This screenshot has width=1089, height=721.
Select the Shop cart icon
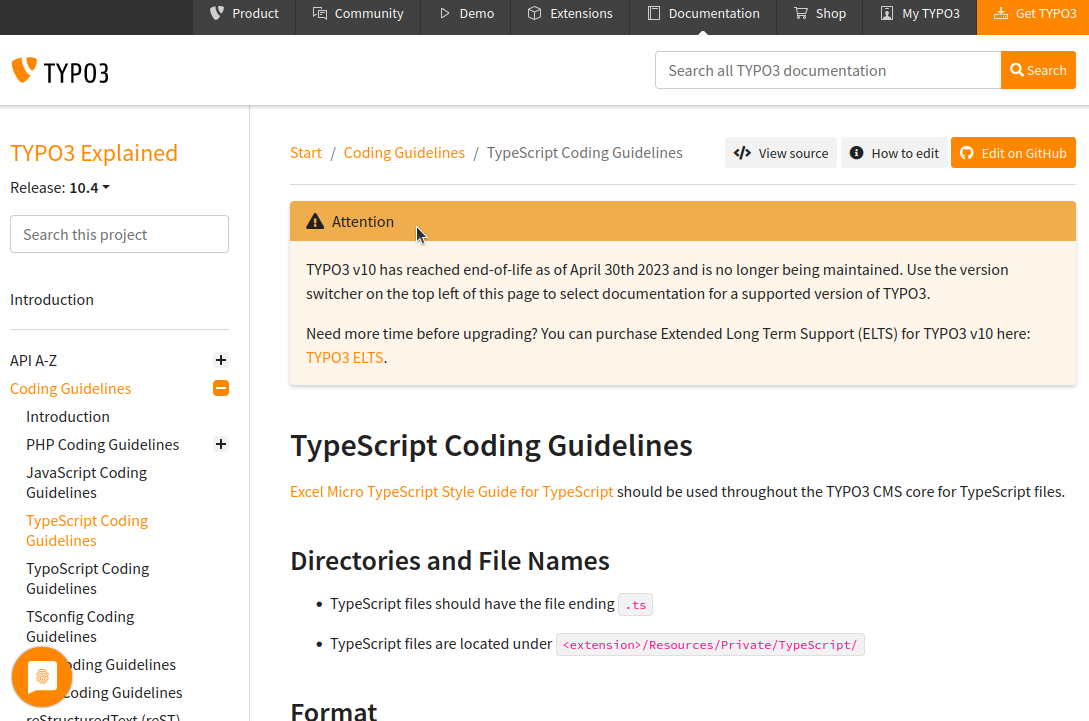799,13
